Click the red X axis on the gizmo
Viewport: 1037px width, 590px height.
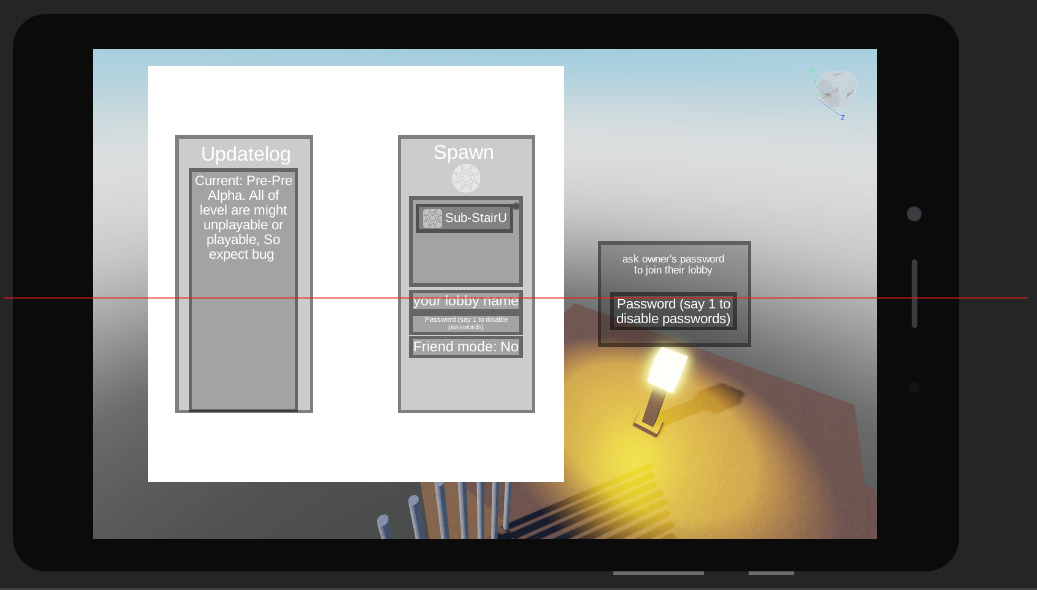coord(838,88)
